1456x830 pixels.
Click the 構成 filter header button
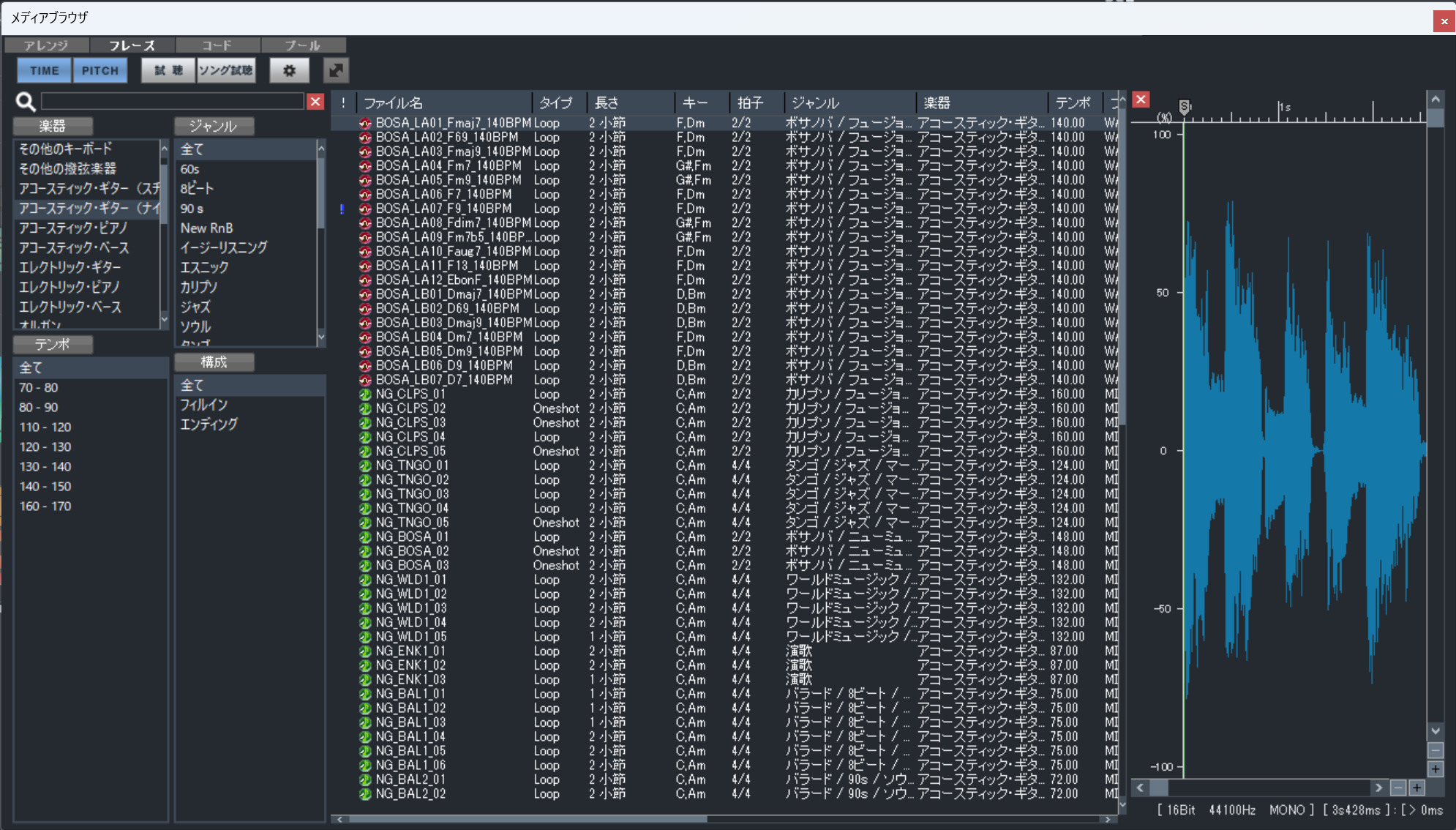[214, 362]
